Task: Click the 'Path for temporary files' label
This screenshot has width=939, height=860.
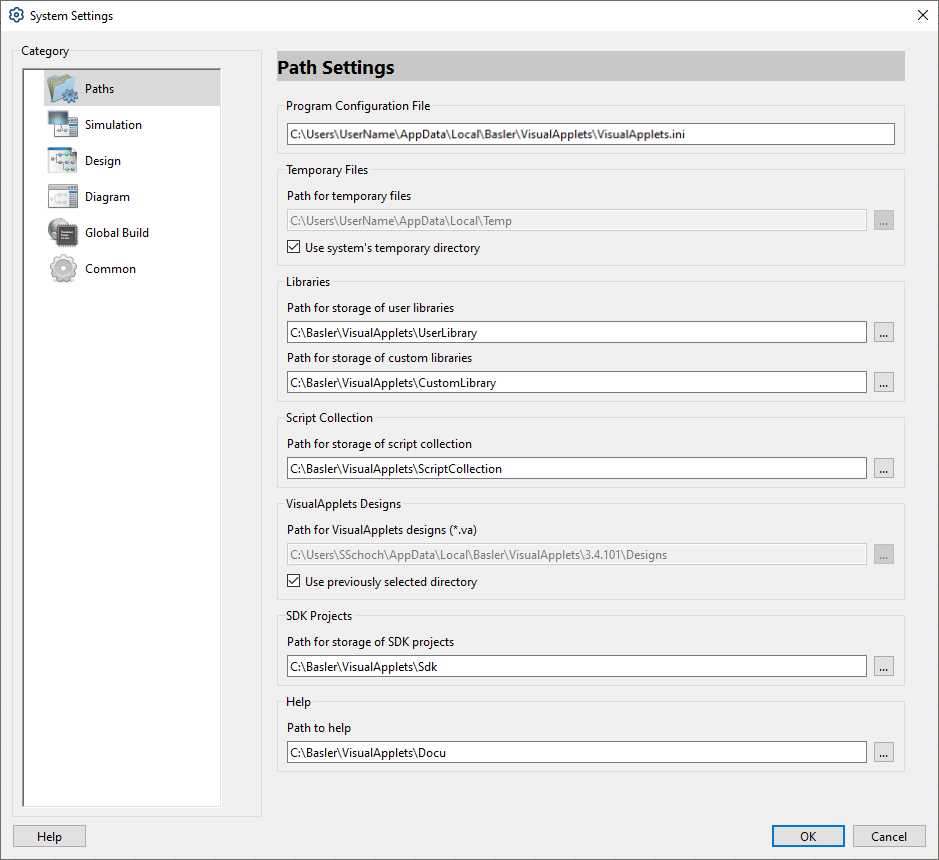Action: 349,196
